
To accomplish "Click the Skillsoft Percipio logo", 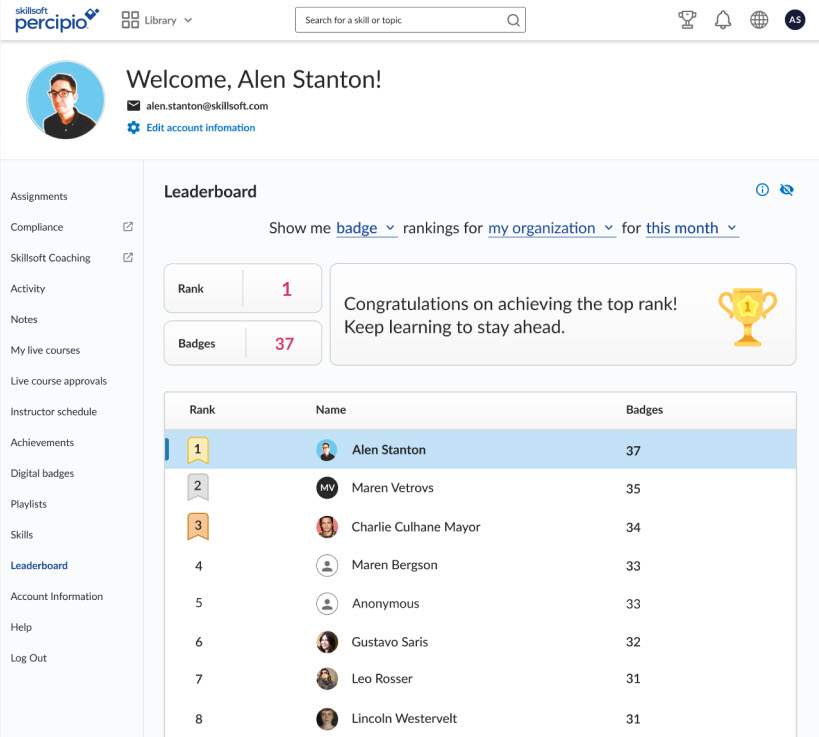I will tap(57, 20).
